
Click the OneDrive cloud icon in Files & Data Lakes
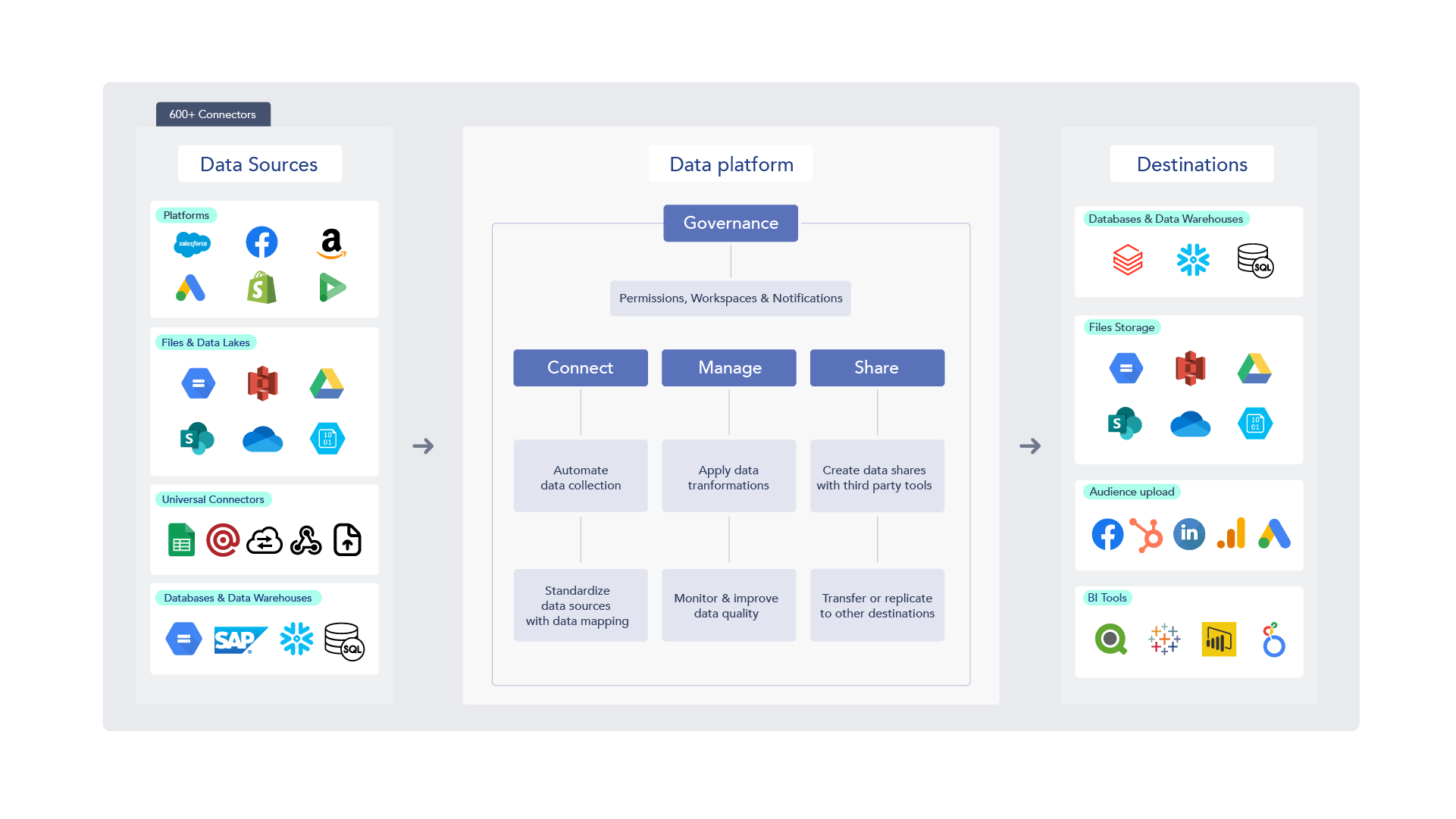262,439
